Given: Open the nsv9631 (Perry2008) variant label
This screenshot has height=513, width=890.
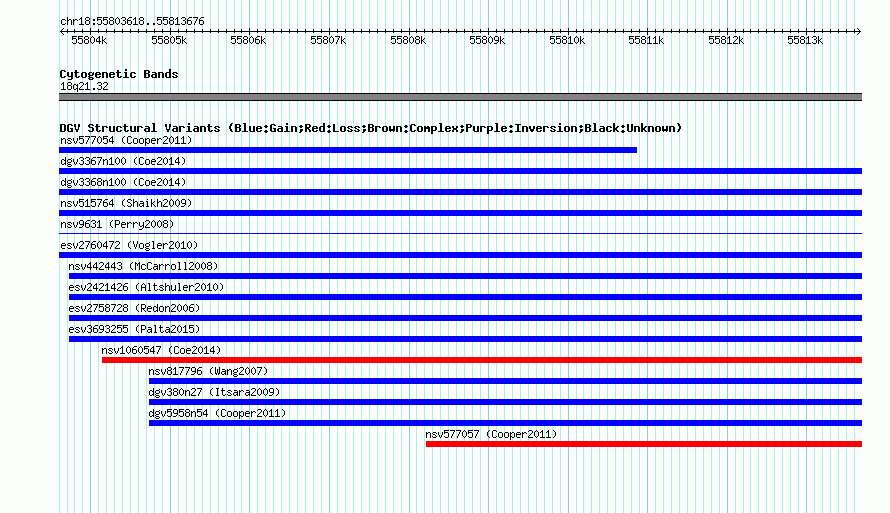Looking at the screenshot, I should point(117,224).
